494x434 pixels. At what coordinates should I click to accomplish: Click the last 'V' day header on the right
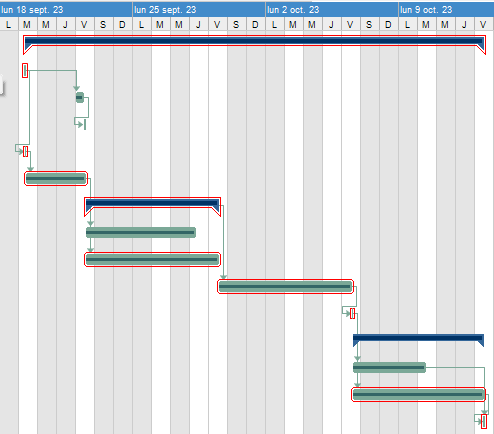coord(484,24)
